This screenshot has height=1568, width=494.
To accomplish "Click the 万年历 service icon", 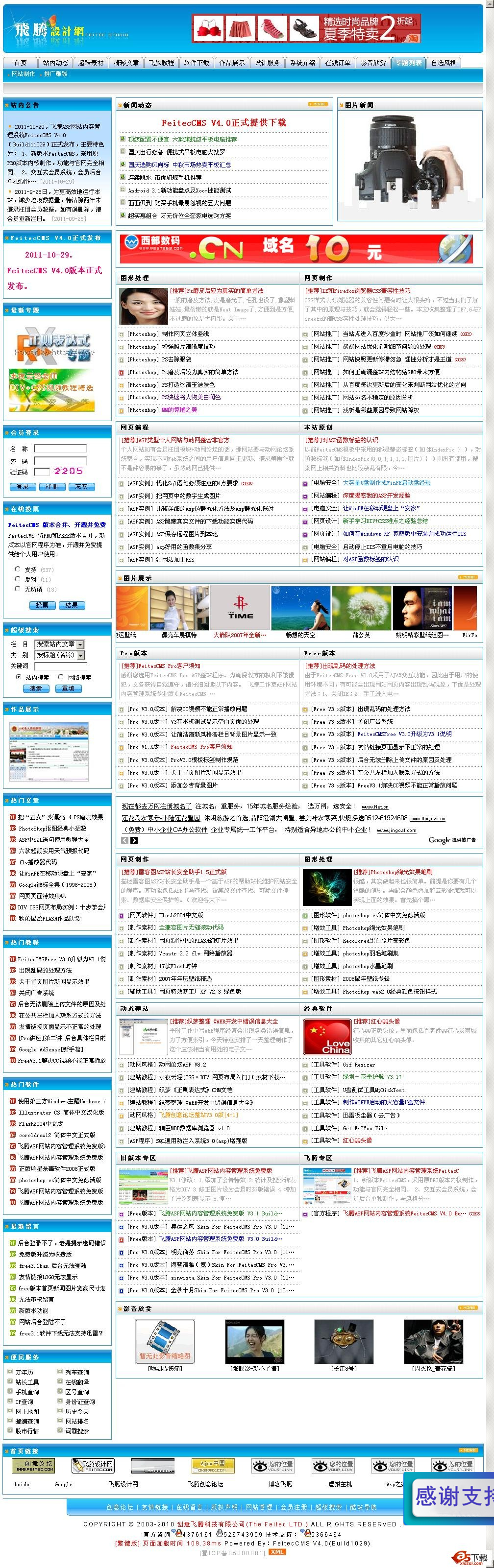I will tap(10, 1372).
